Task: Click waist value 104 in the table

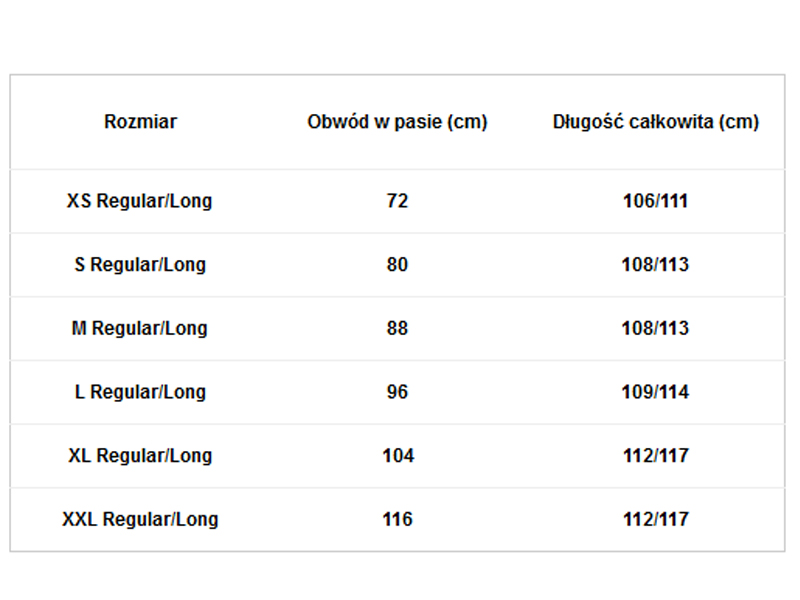Action: click(397, 456)
